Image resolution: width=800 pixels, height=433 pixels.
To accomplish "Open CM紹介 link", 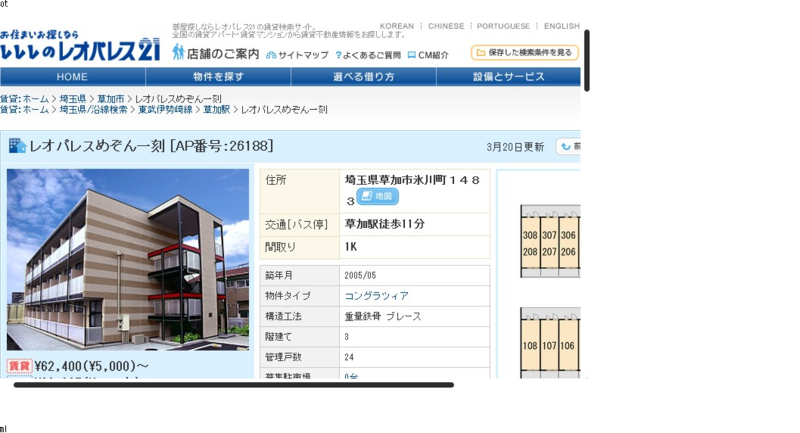I will (x=433, y=55).
